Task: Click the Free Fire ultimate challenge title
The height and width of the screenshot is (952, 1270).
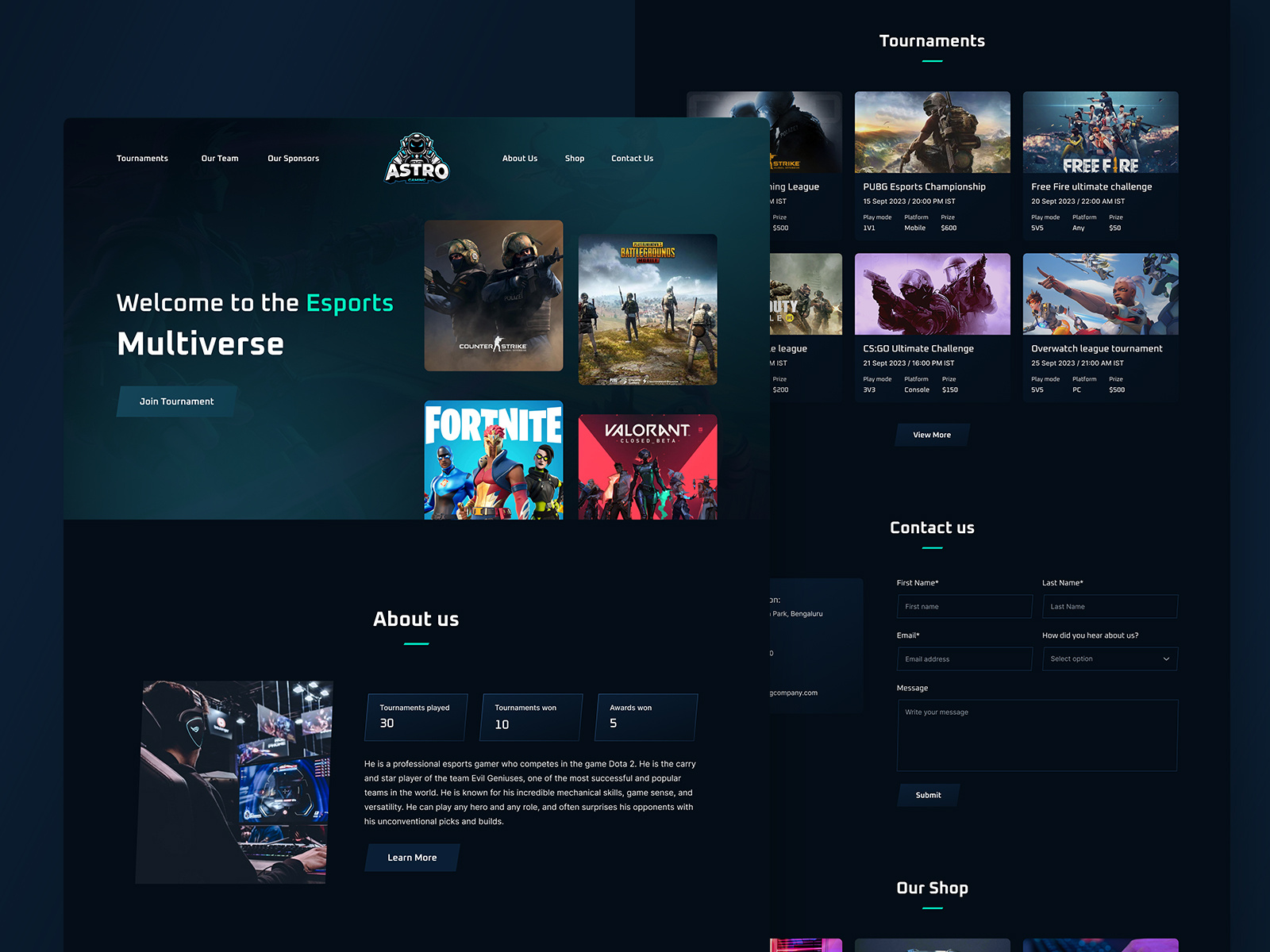Action: tap(1091, 187)
